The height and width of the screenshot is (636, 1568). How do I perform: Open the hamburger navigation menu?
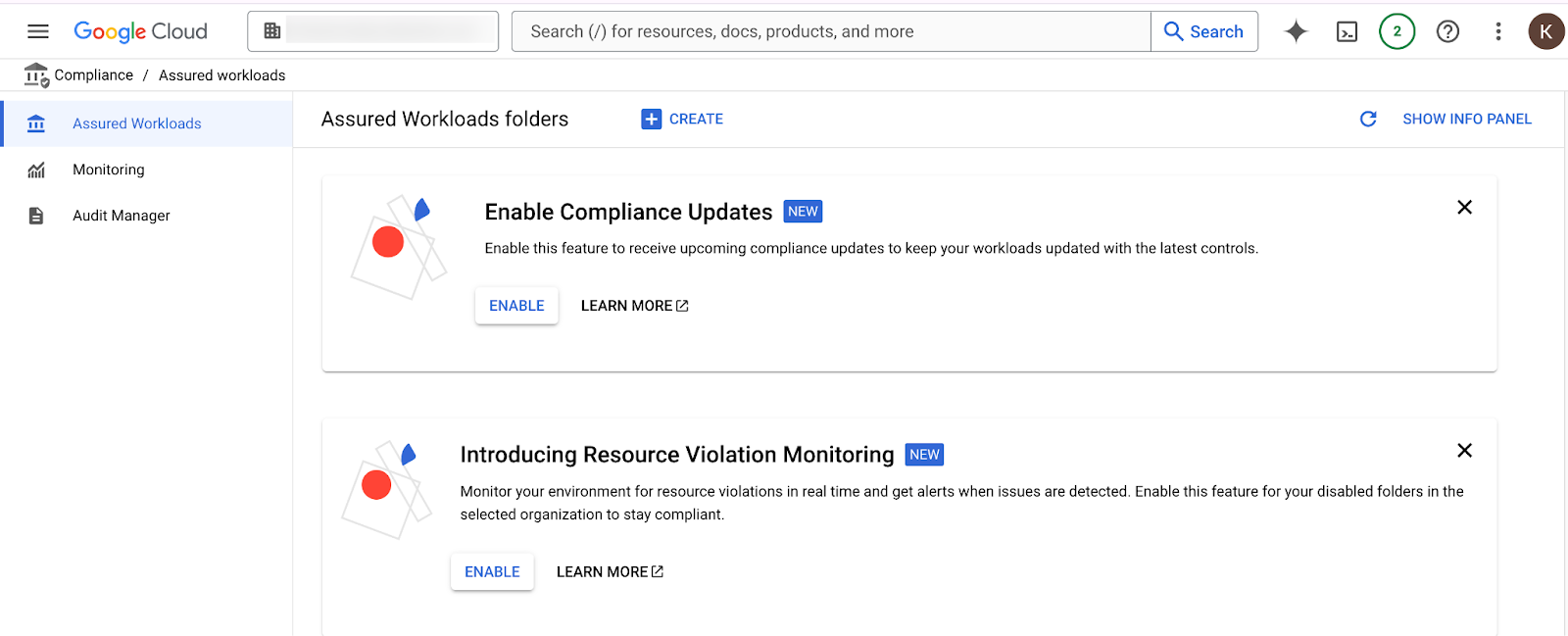(x=38, y=31)
